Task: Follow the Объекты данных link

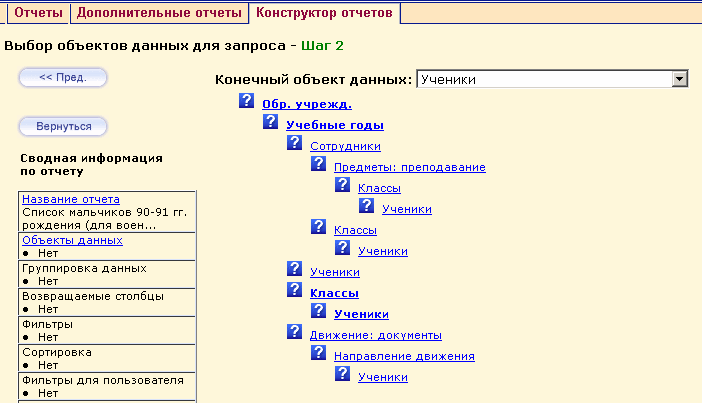Action: click(73, 240)
